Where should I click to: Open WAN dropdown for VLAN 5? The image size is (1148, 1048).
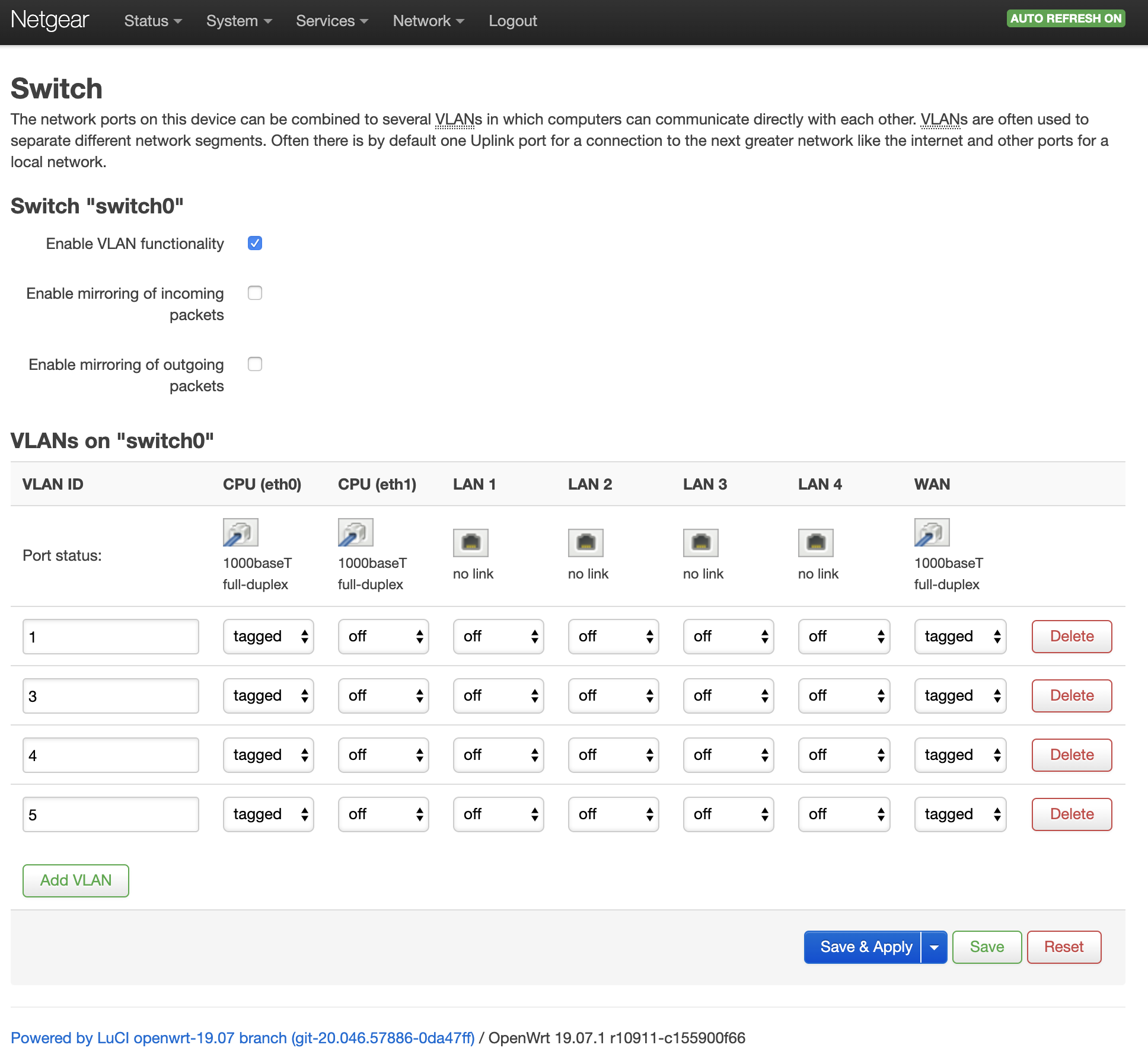click(x=960, y=814)
